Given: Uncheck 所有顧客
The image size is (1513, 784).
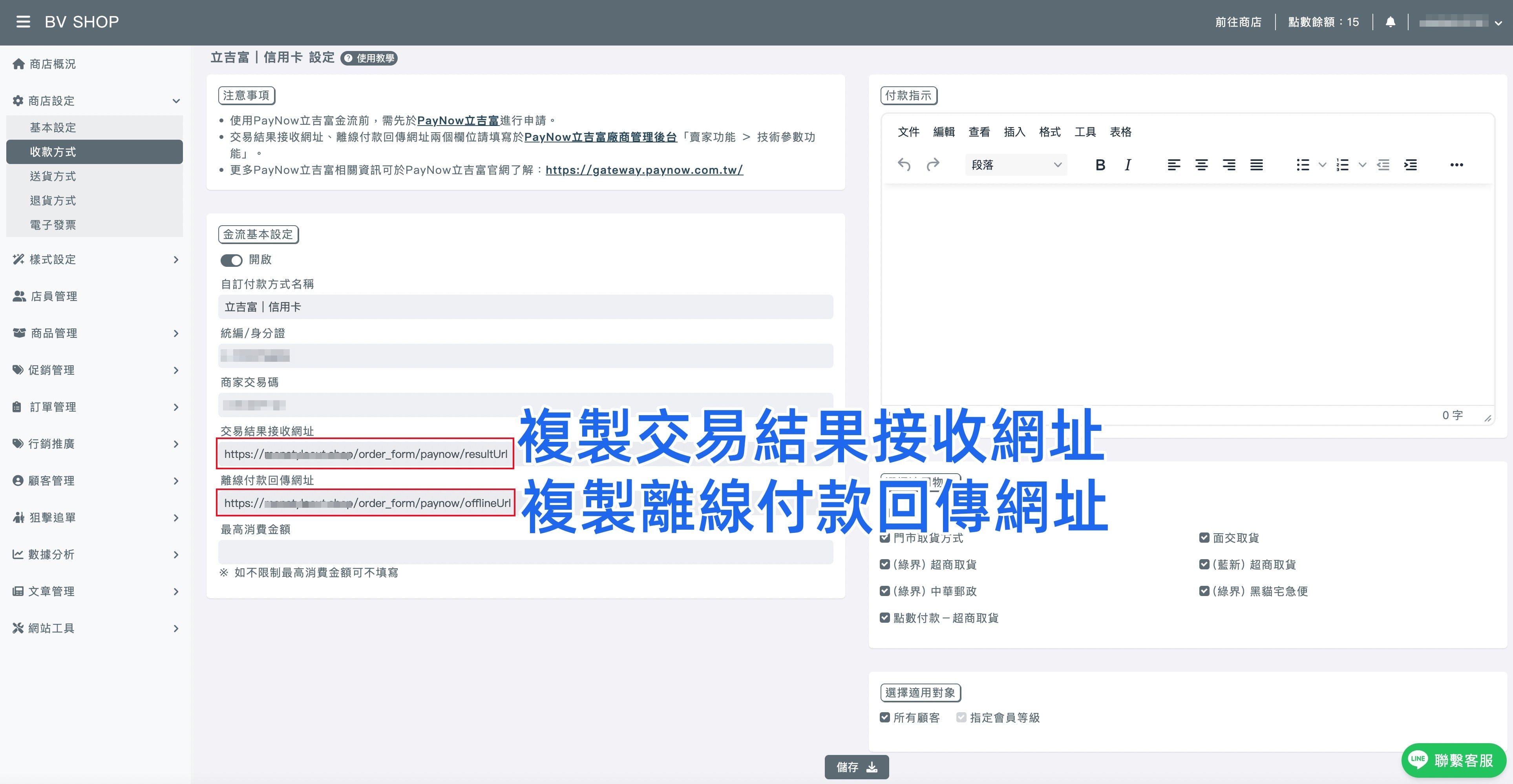Looking at the screenshot, I should [x=884, y=718].
